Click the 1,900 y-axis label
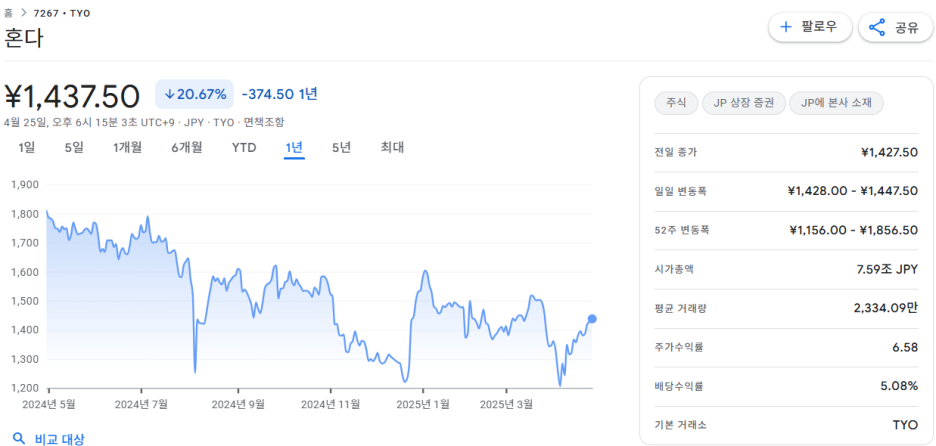Viewport: 936px width, 446px height. pyautogui.click(x=24, y=184)
